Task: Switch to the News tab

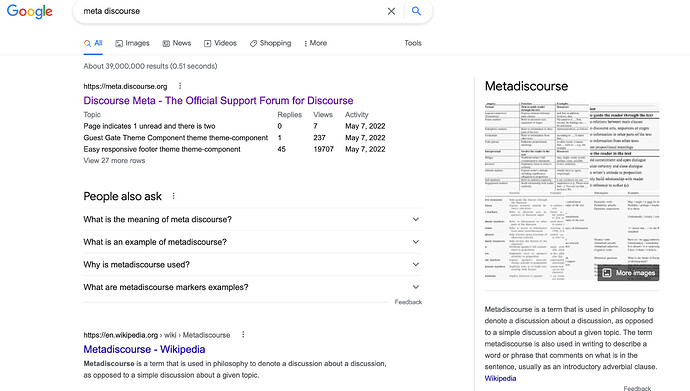Action: [177, 43]
